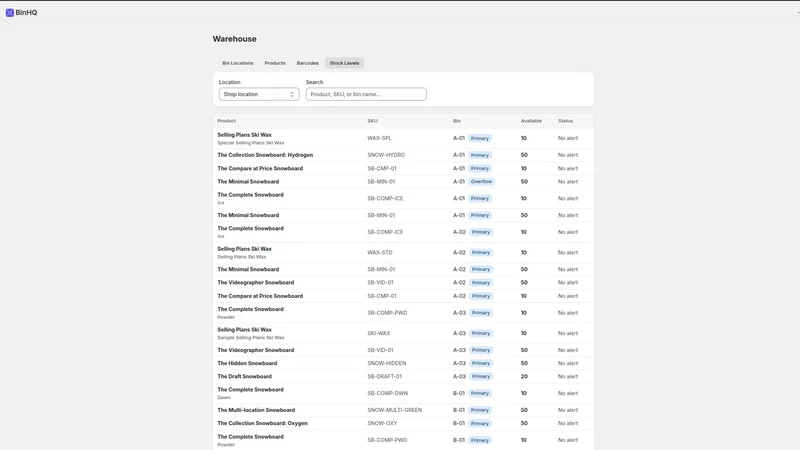Viewport: 800px width, 450px height.
Task: Click the SKU column header
Action: point(372,121)
